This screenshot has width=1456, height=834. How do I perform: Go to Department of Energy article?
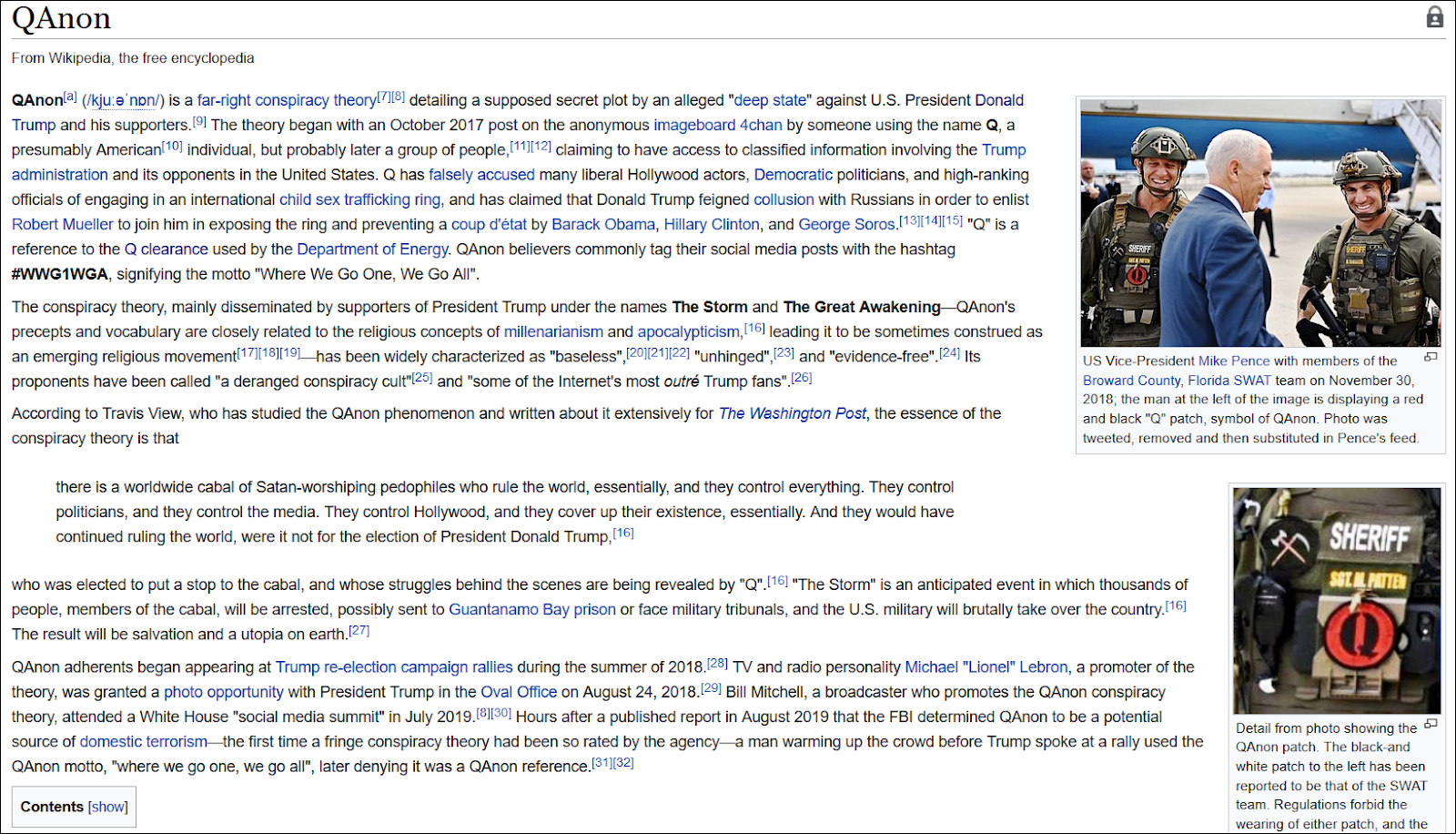tap(372, 249)
